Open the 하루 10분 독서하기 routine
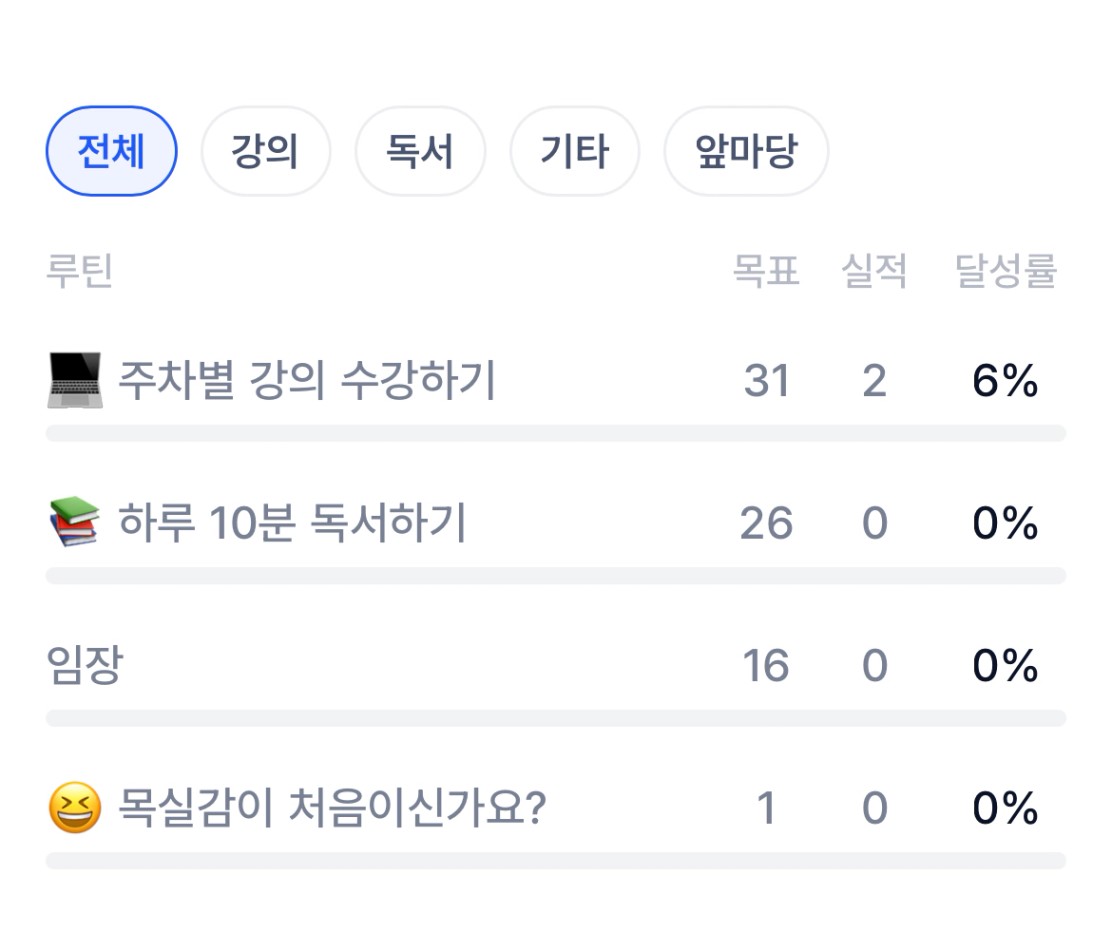This screenshot has height=932, width=1112. [292, 524]
